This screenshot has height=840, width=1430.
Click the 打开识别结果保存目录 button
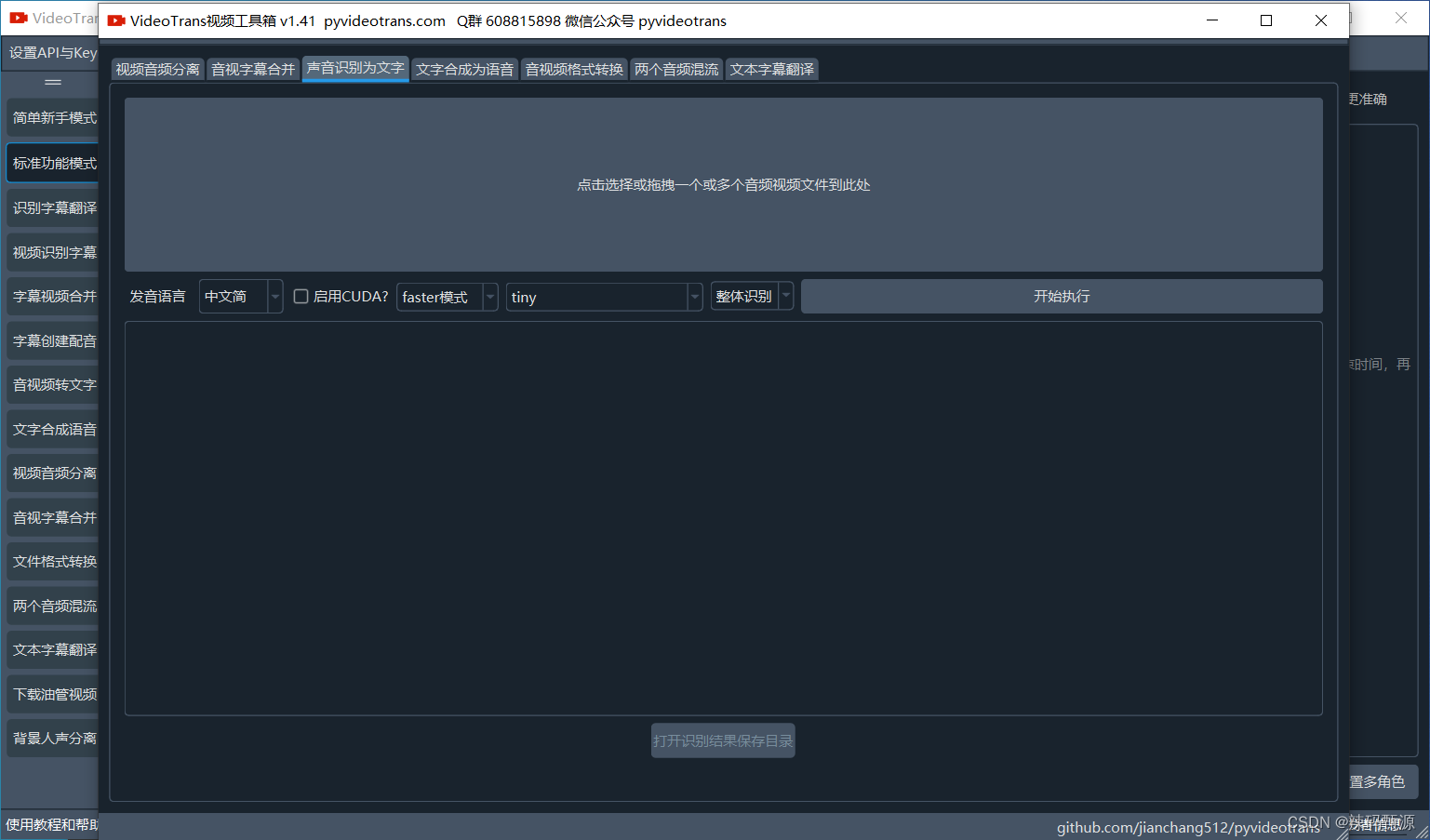(x=723, y=740)
